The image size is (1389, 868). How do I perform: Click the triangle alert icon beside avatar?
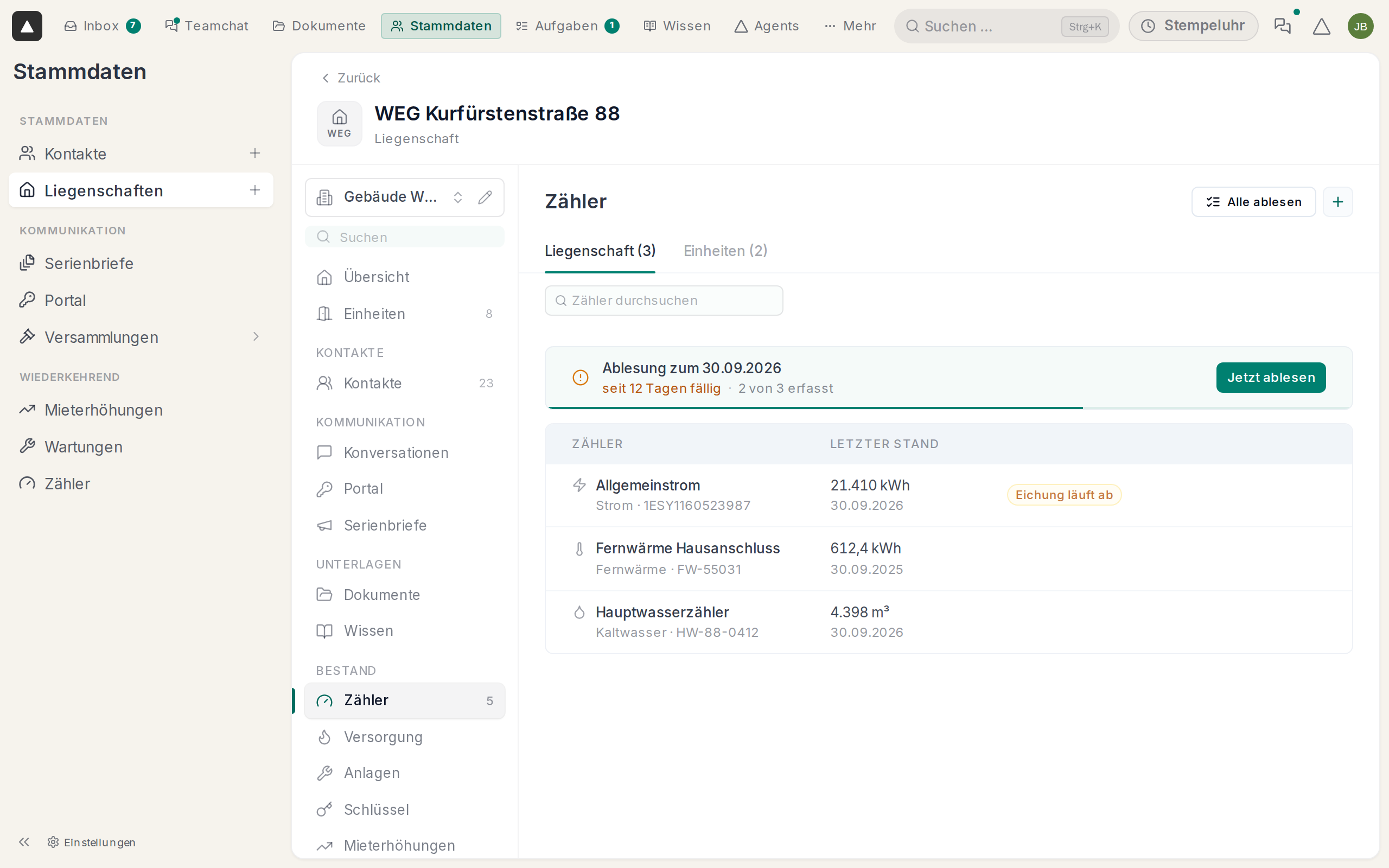pos(1321,26)
